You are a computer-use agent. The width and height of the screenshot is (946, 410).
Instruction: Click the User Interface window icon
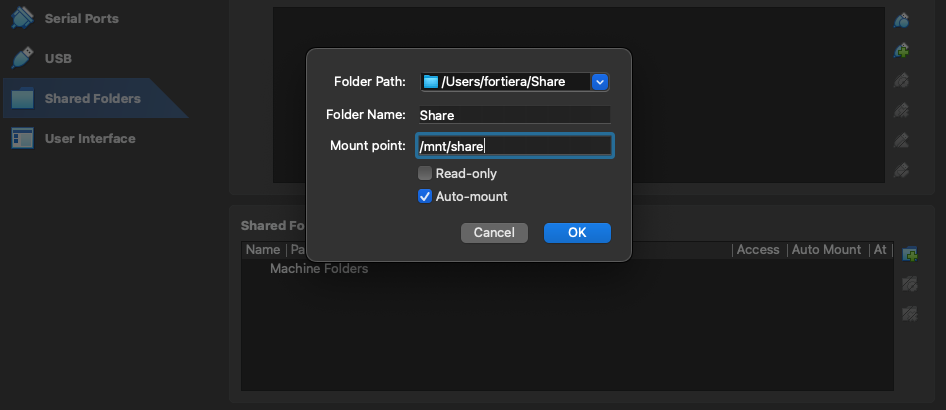[22, 138]
